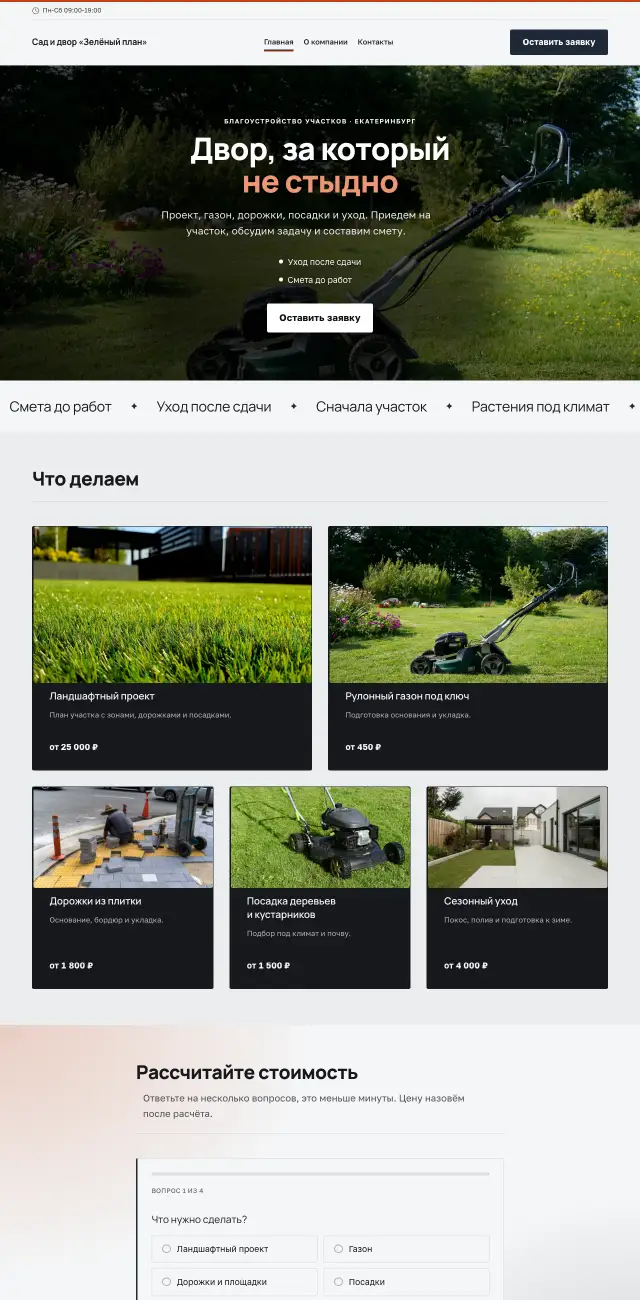Open the Ландшафтный проект card image
This screenshot has height=1300, width=640.
(172, 605)
